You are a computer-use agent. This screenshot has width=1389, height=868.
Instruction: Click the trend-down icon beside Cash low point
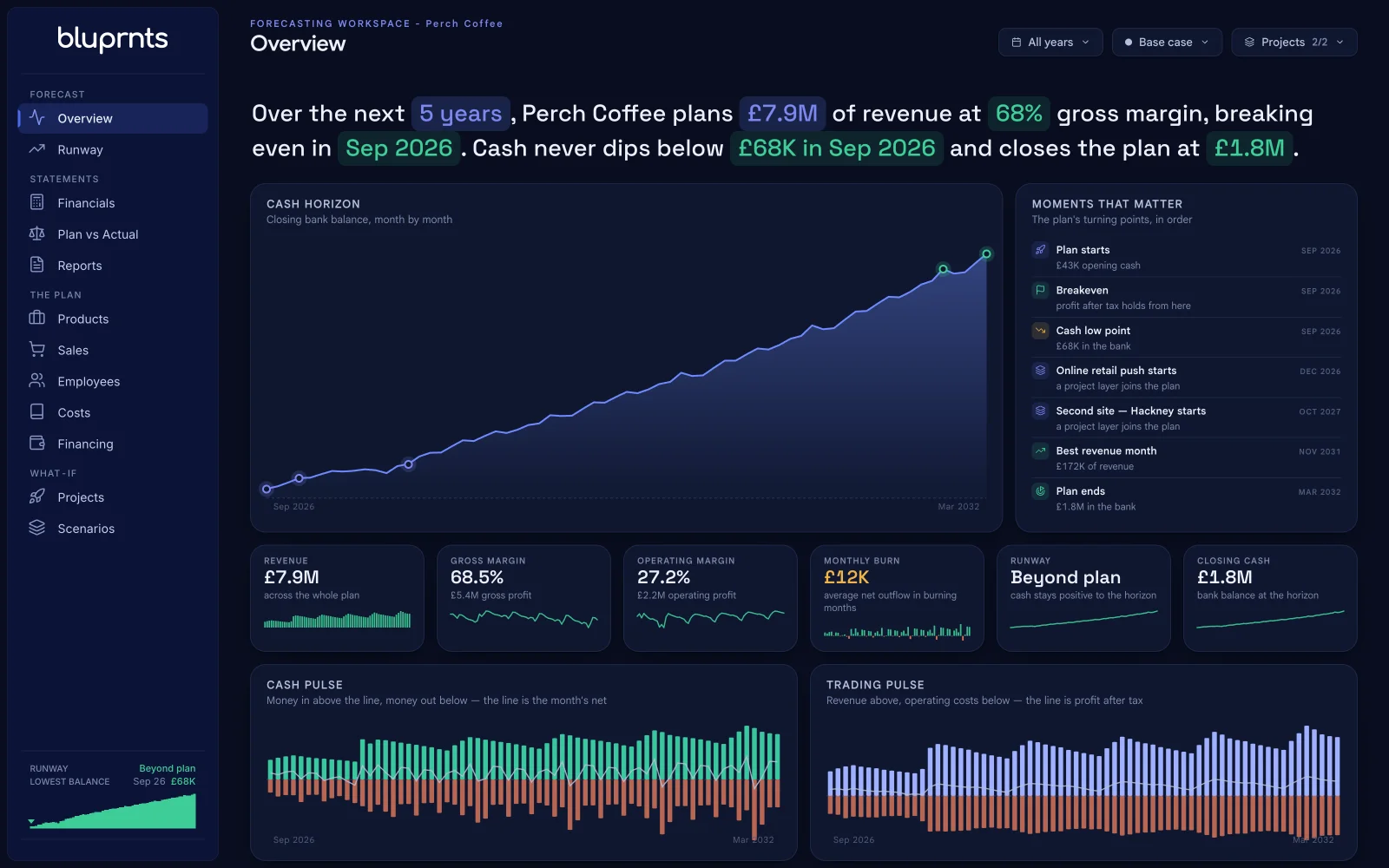pyautogui.click(x=1040, y=331)
